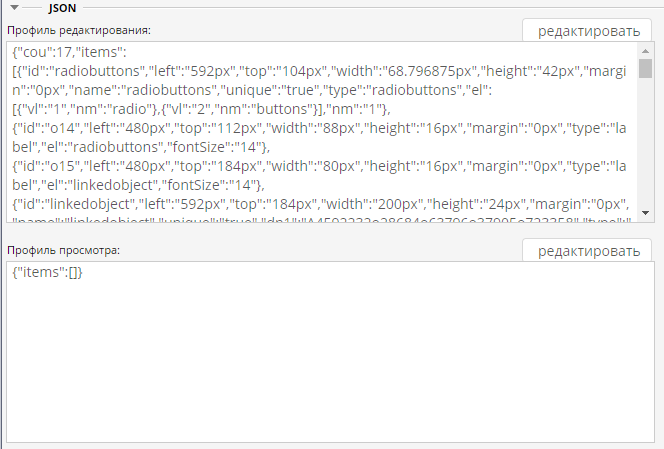Click the scrollbar track below the thumb
The height and width of the screenshot is (449, 664).
[x=646, y=150]
